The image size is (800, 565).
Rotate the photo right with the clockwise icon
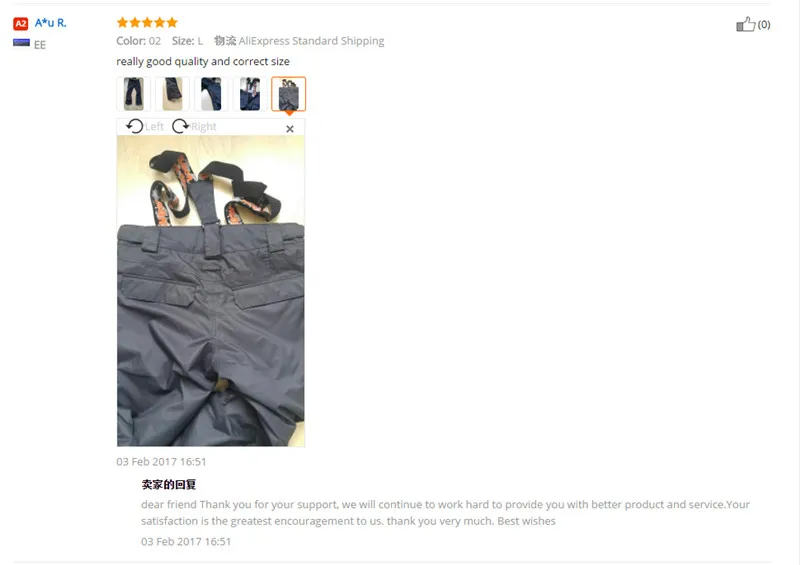point(180,126)
